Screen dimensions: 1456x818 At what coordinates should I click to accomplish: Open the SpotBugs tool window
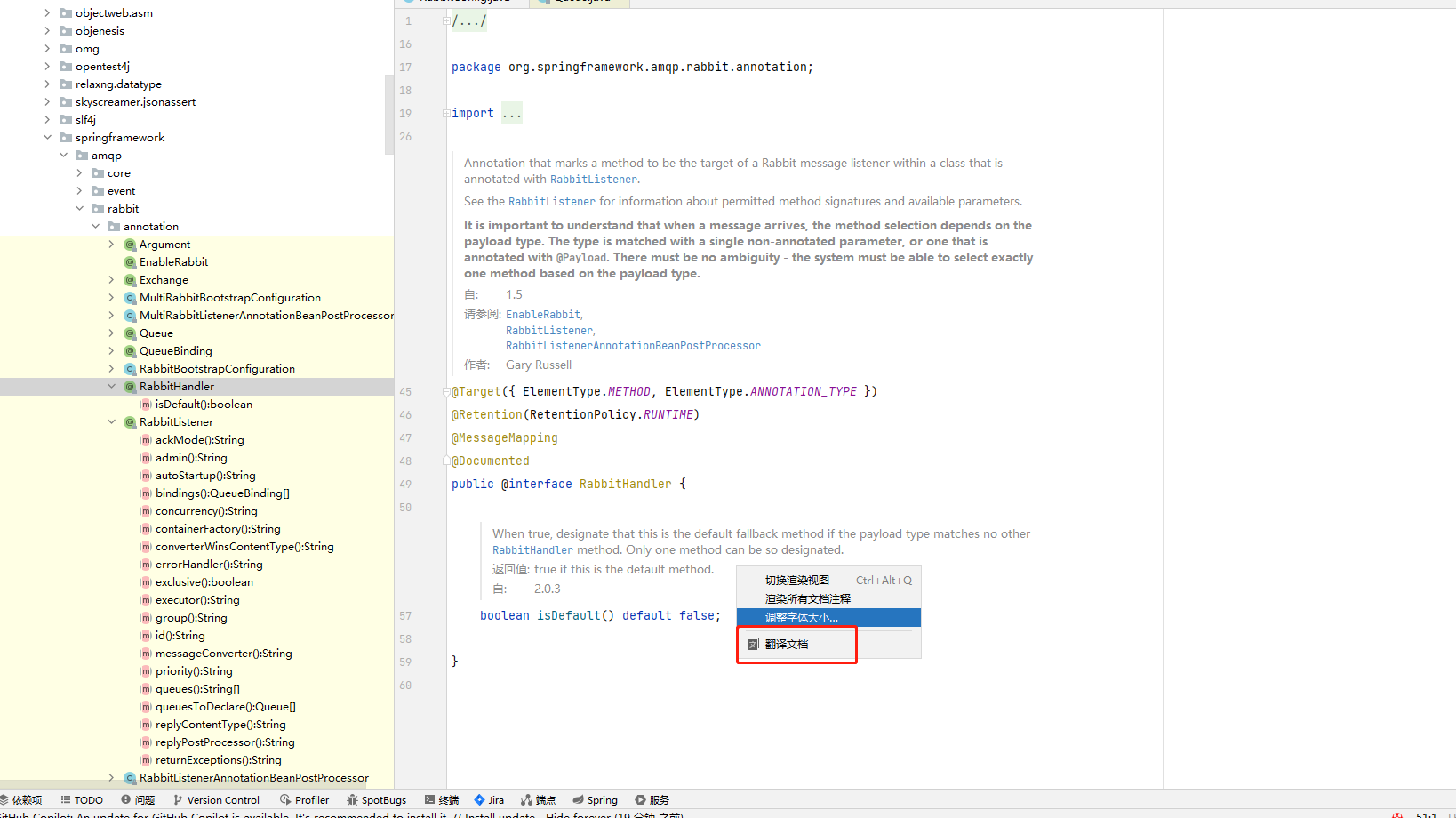tap(377, 800)
